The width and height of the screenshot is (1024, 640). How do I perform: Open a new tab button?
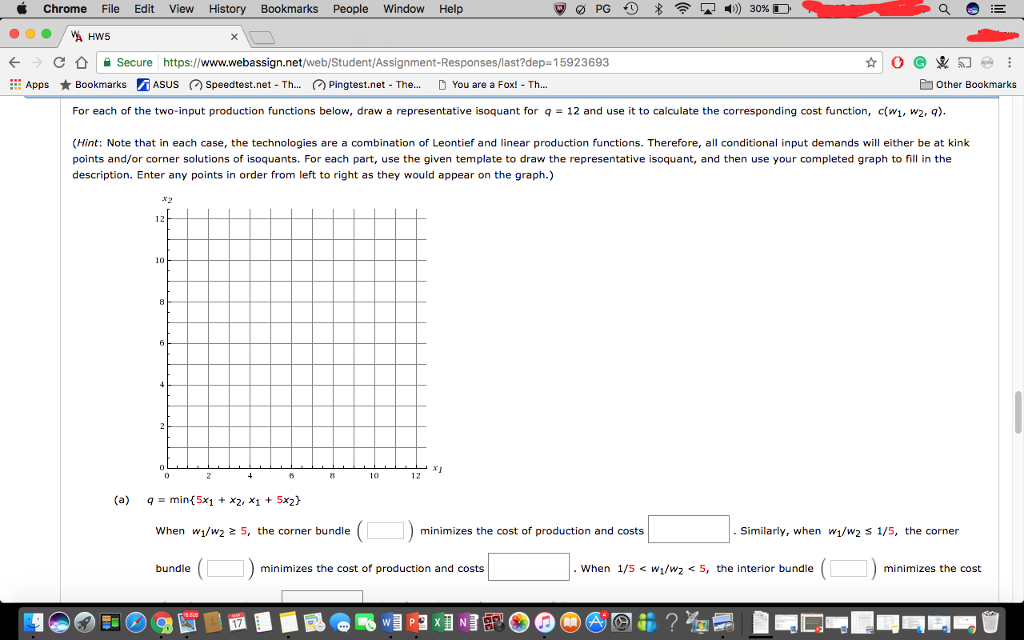(x=261, y=38)
